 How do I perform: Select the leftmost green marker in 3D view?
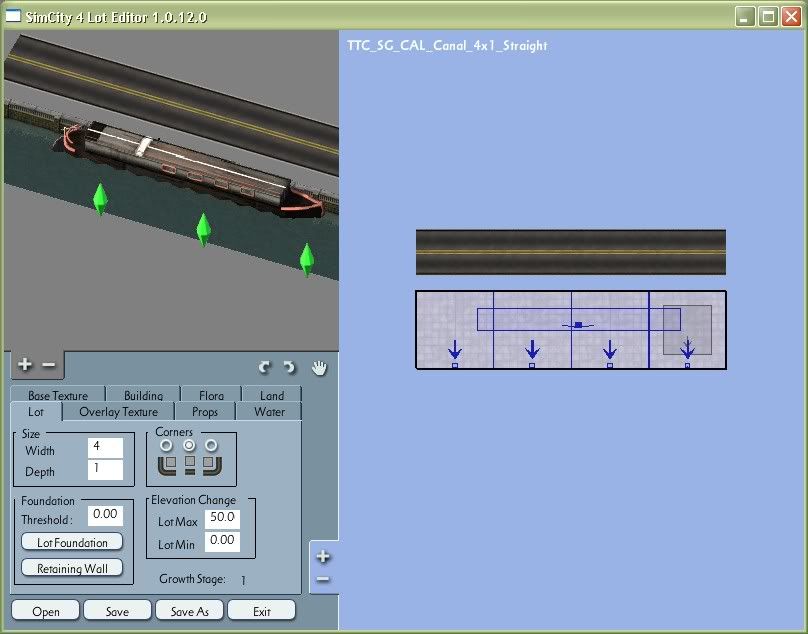tap(100, 198)
